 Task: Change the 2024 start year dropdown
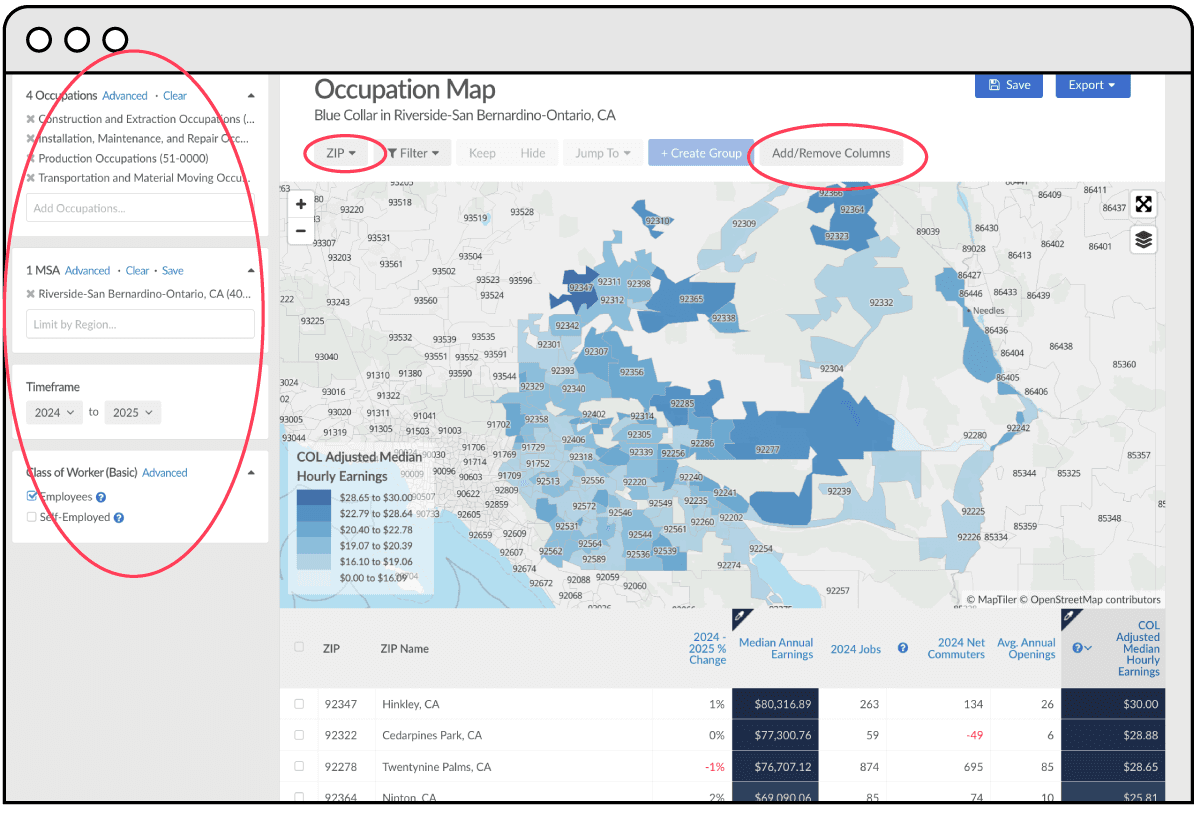(x=54, y=412)
